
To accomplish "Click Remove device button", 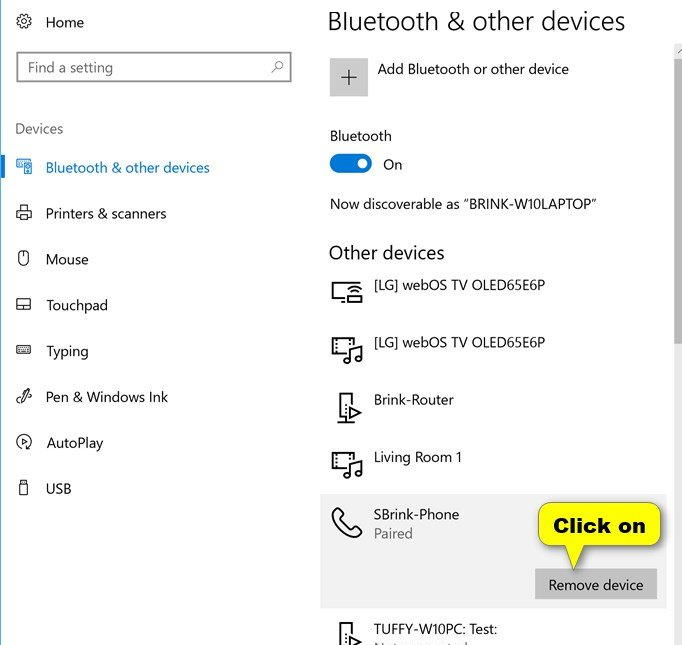I will [x=596, y=584].
